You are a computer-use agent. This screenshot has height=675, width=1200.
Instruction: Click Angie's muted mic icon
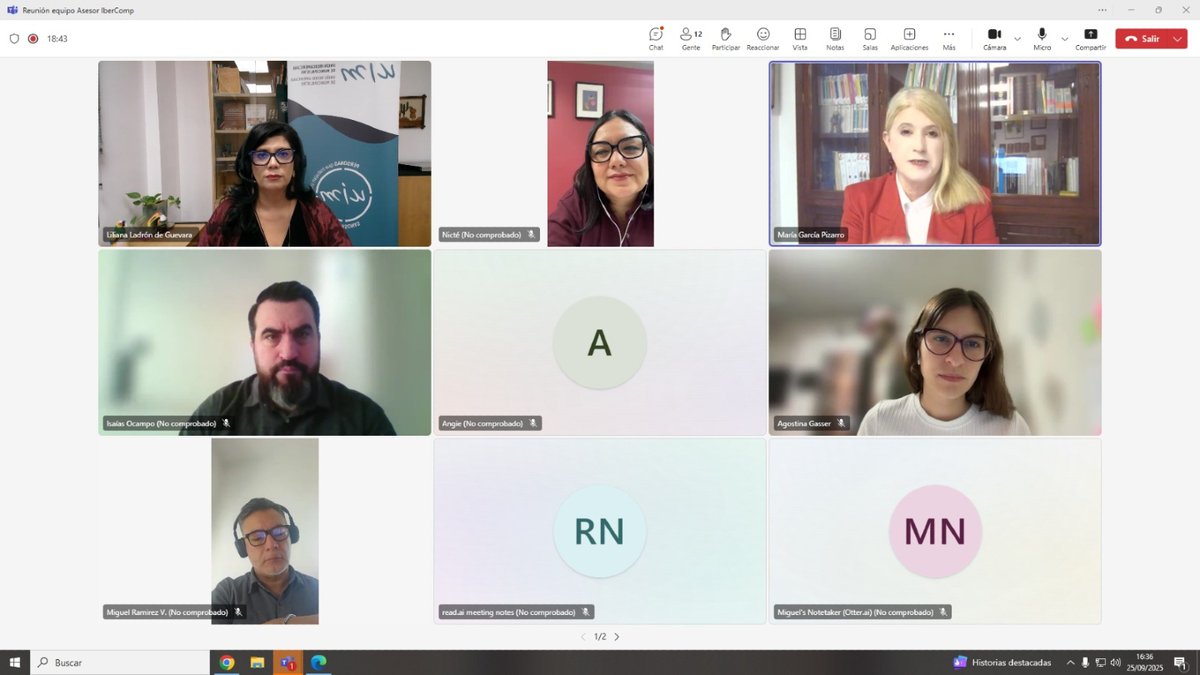[533, 424]
